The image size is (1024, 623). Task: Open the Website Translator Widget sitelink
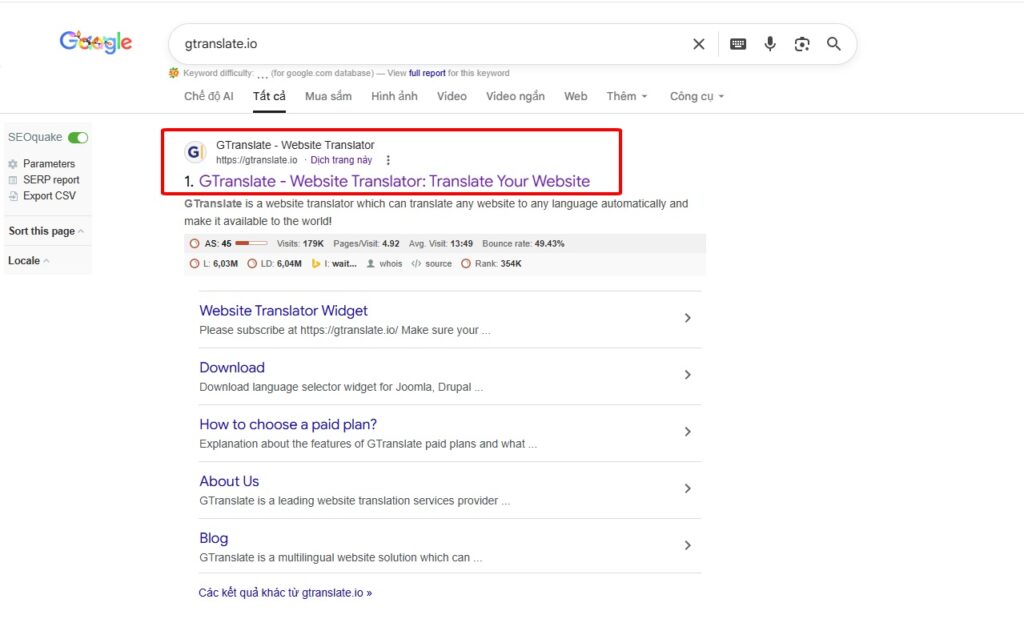click(x=283, y=311)
